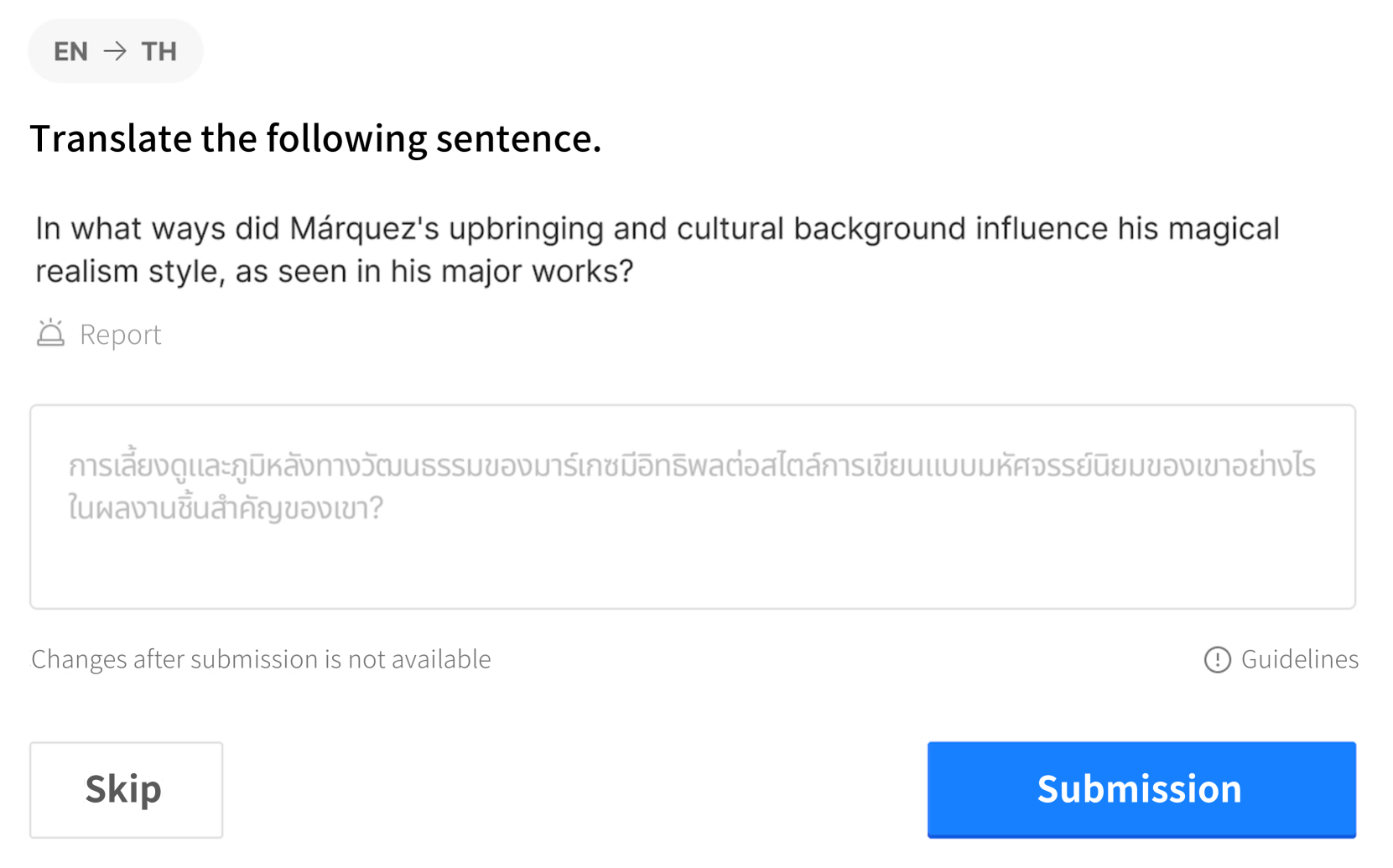1393x868 pixels.
Task: Click the arrow icon between EN and TH
Action: pyautogui.click(x=115, y=51)
